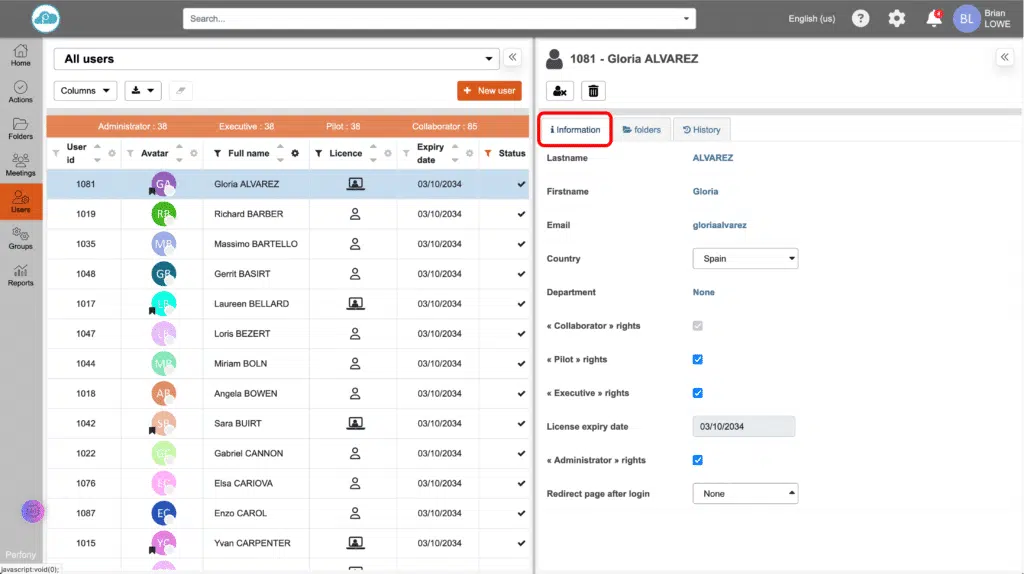1024x574 pixels.
Task: Open the Country dropdown showing Spain
Action: point(745,259)
